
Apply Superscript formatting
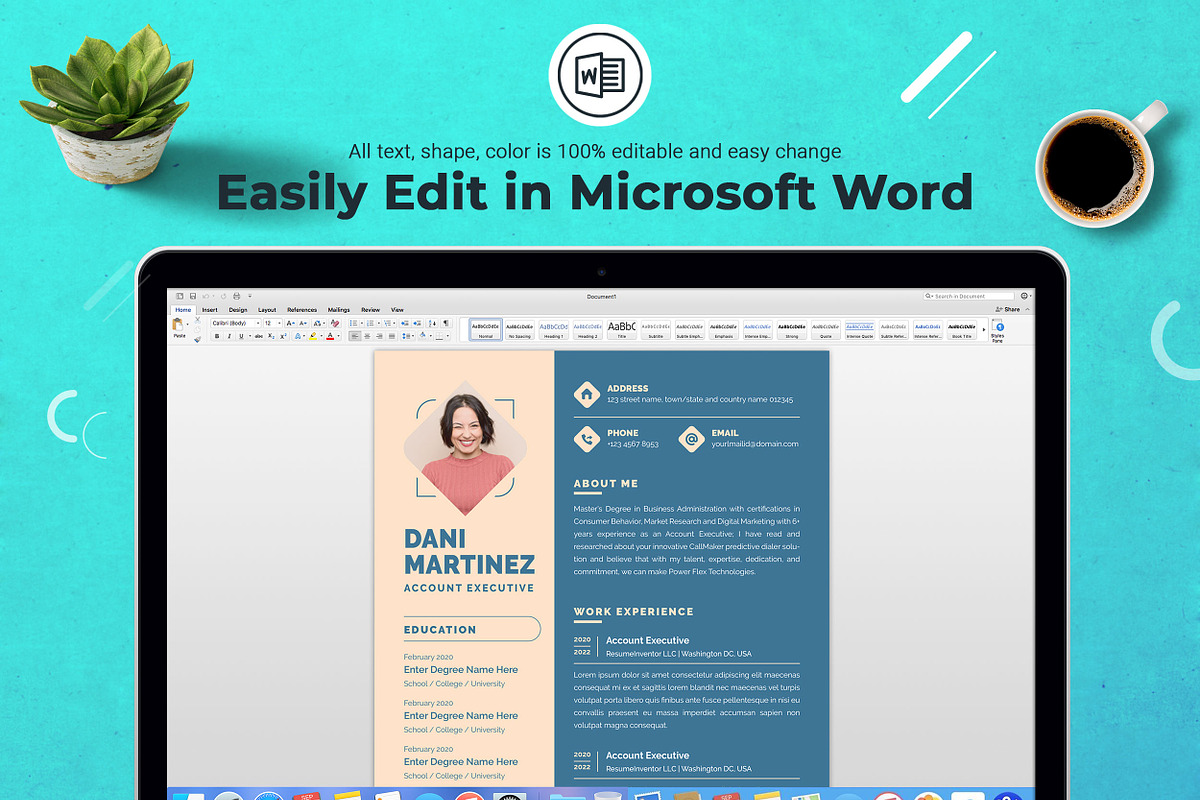pos(283,336)
